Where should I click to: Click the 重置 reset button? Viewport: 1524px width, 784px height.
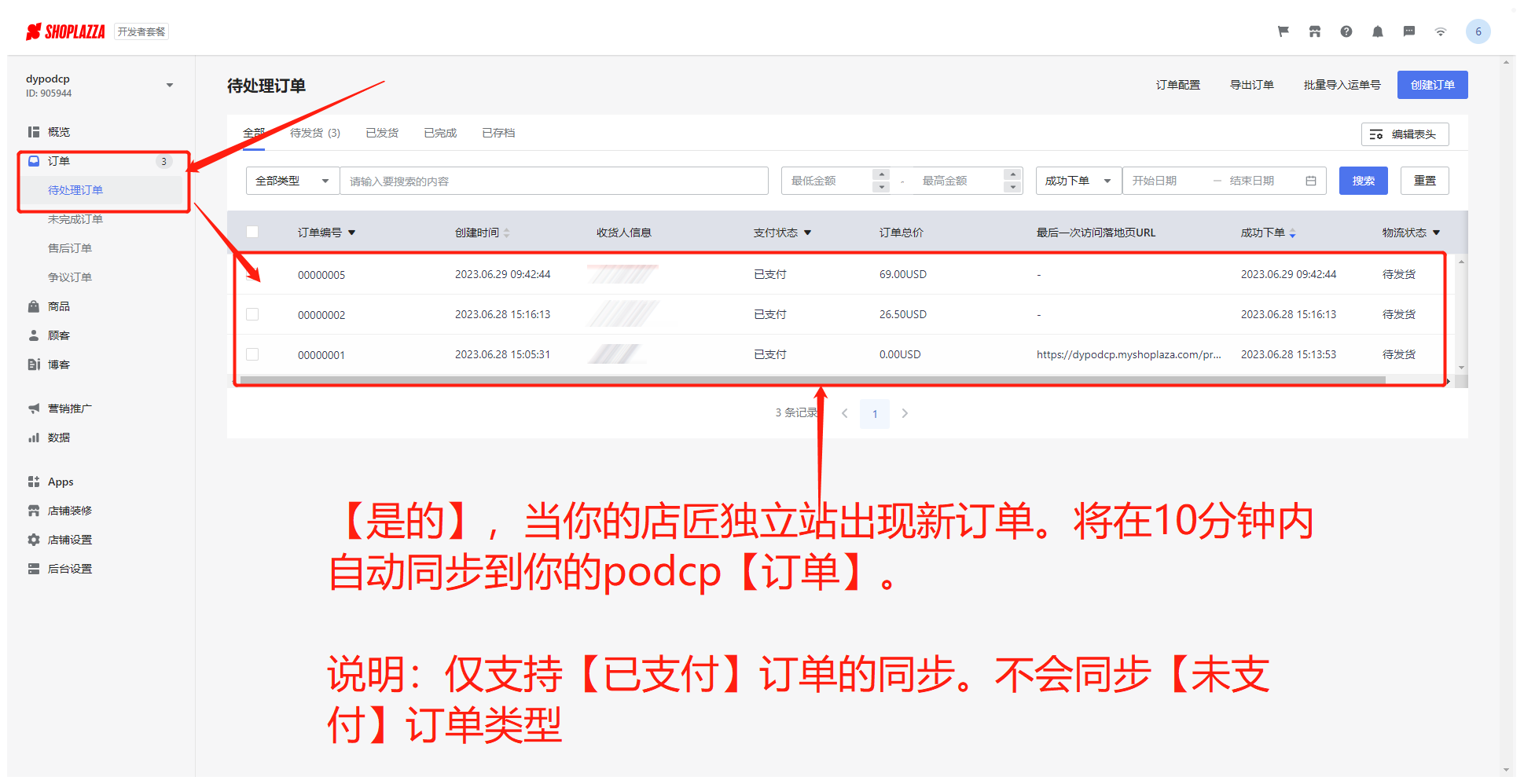(1424, 181)
